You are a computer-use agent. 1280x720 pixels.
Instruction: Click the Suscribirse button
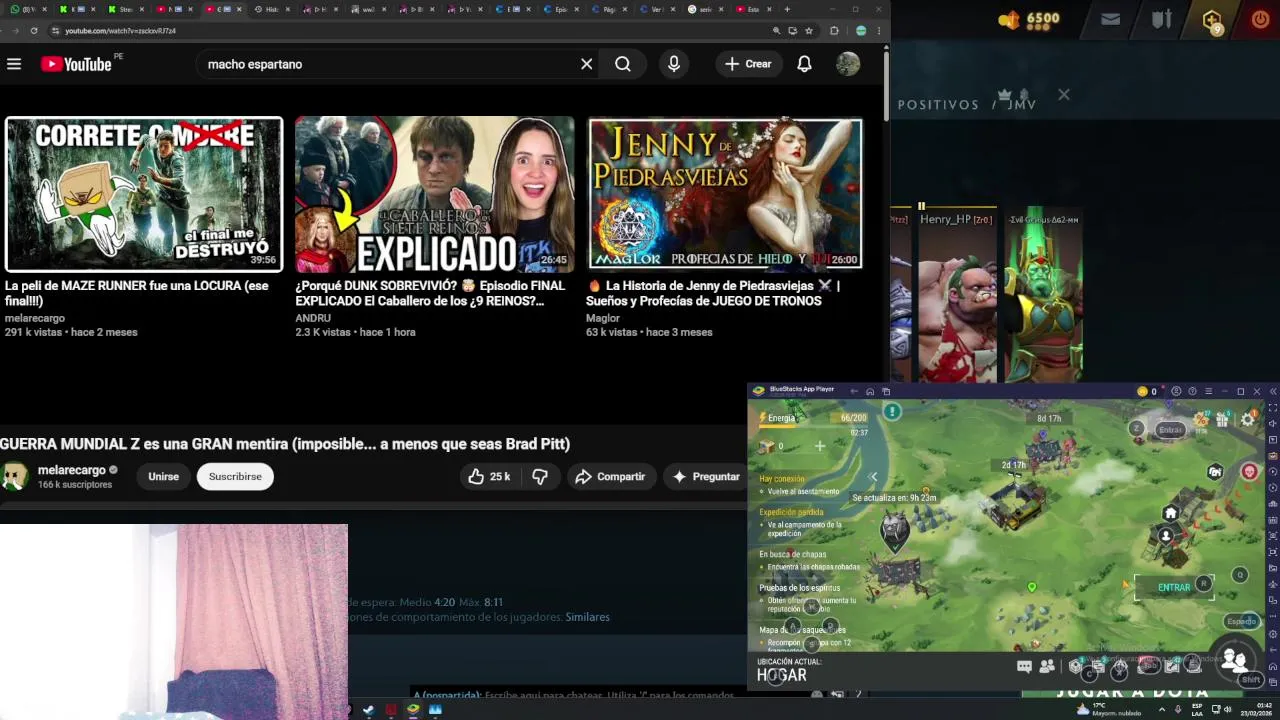pos(235,476)
